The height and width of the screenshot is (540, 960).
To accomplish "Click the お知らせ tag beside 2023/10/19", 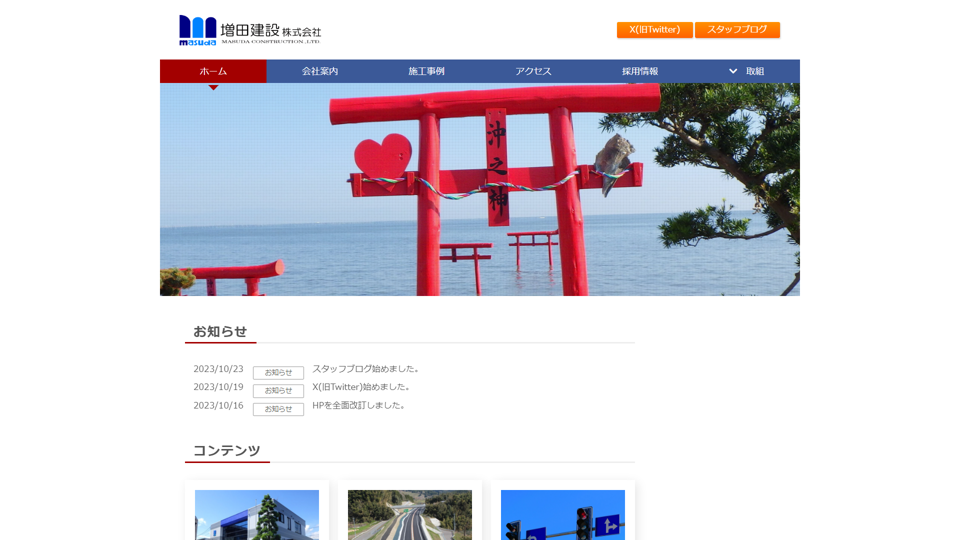I will click(278, 391).
